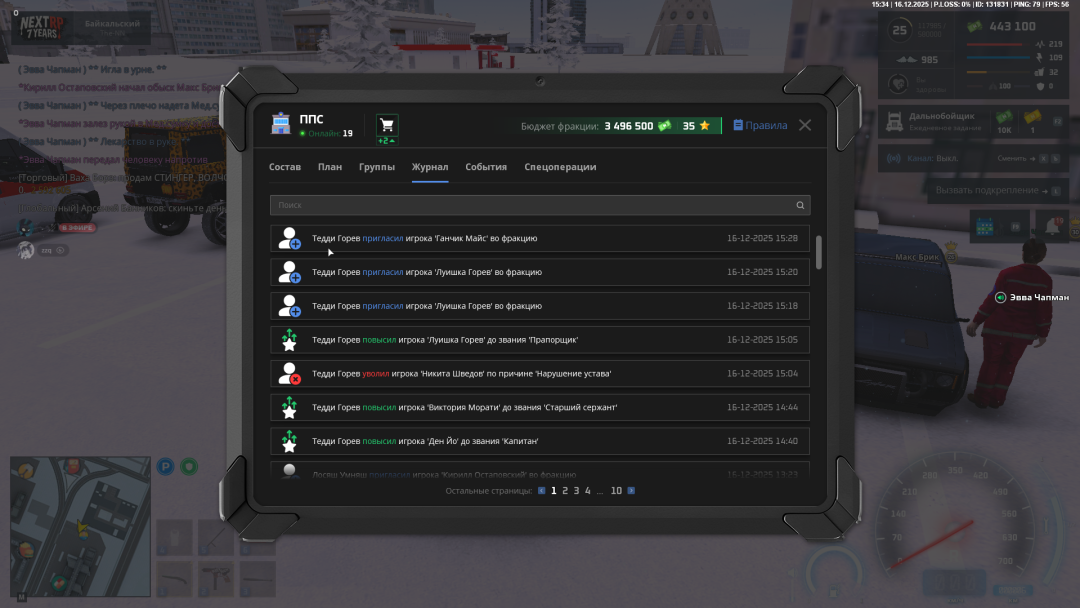Click the star icon next to 35
This screenshot has width=1080, height=608.
point(704,126)
